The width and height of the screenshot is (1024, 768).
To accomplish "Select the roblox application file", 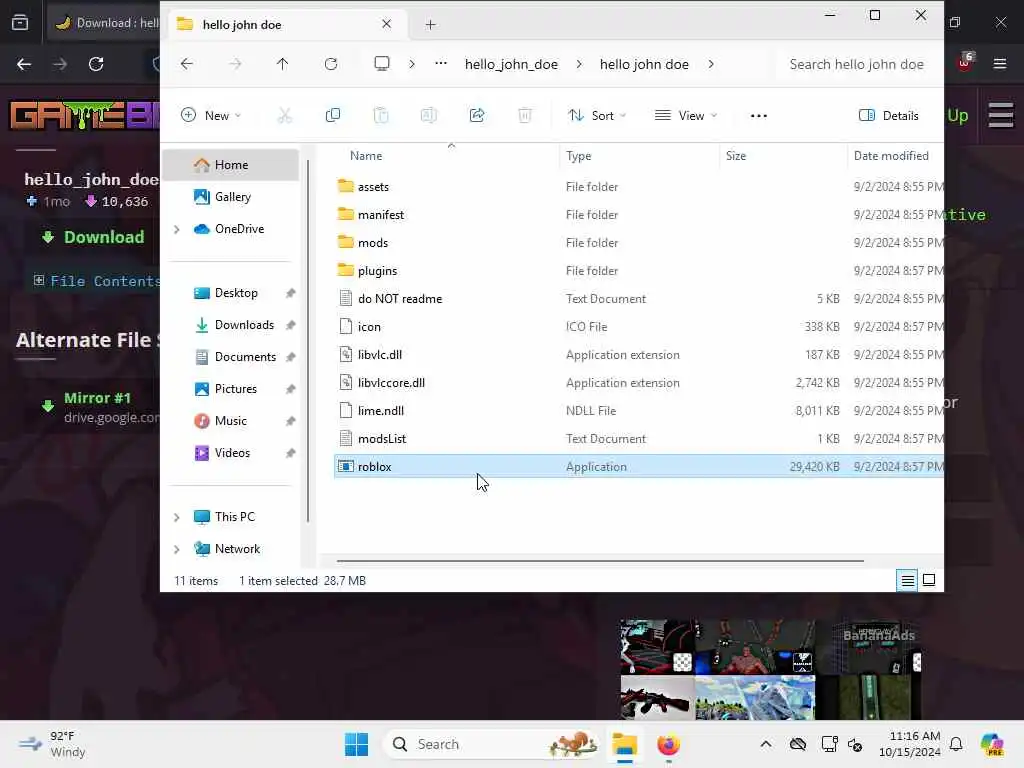I will [x=639, y=466].
